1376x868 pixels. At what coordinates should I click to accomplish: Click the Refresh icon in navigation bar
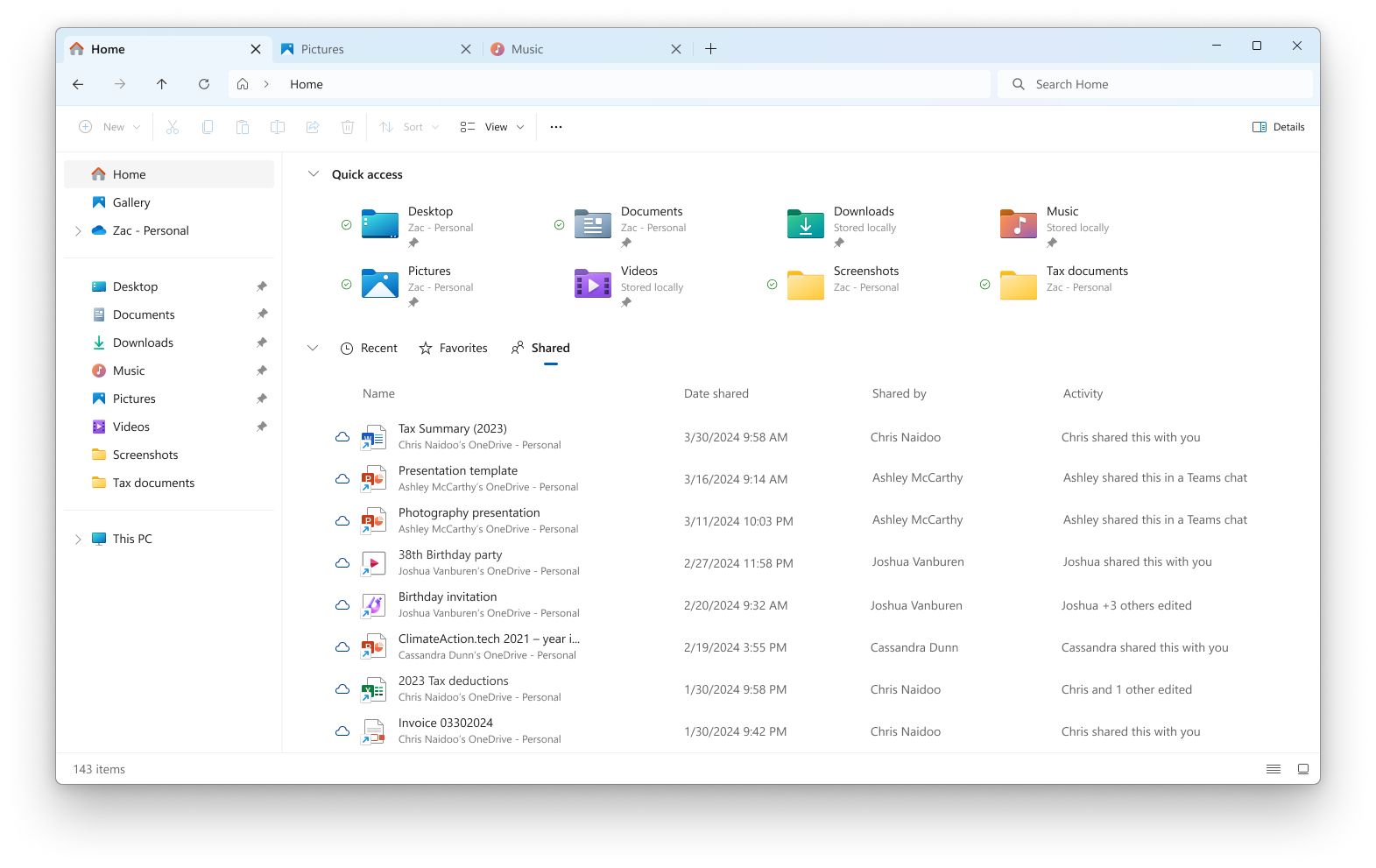click(204, 84)
